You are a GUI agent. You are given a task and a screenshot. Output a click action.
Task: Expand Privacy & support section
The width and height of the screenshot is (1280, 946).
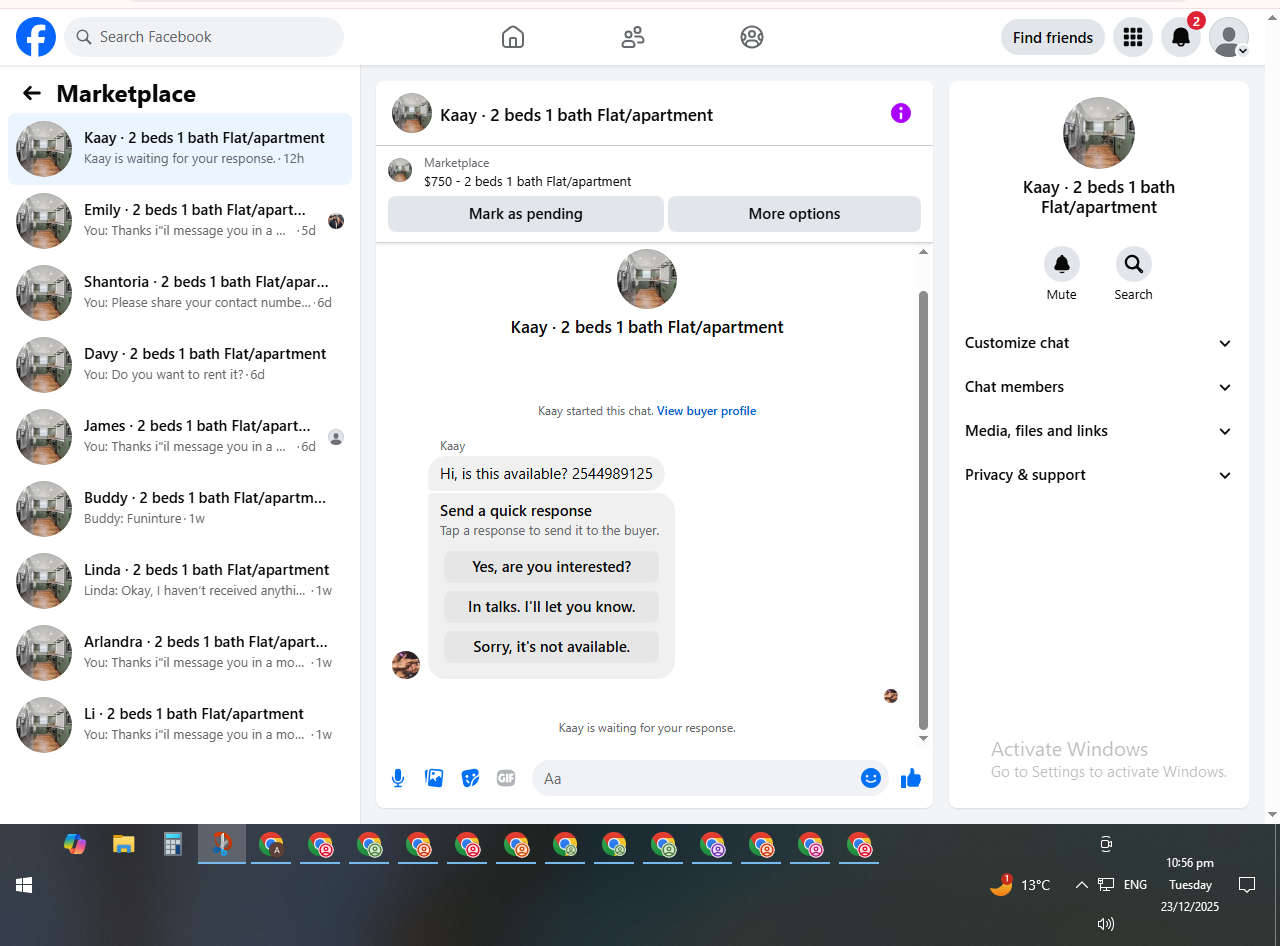1099,475
